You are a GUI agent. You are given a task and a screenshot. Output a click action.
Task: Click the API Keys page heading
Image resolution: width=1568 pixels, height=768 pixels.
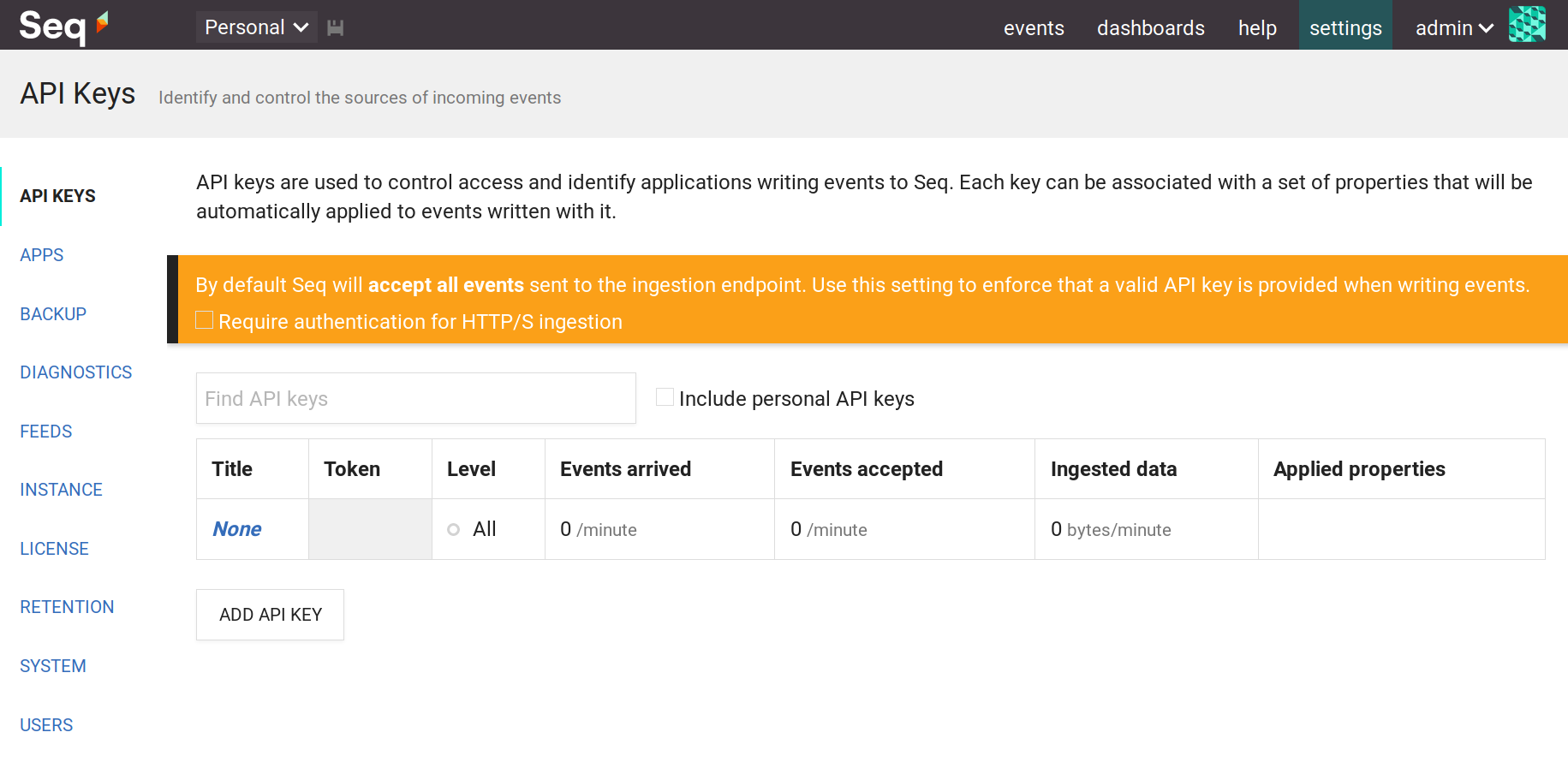[78, 93]
